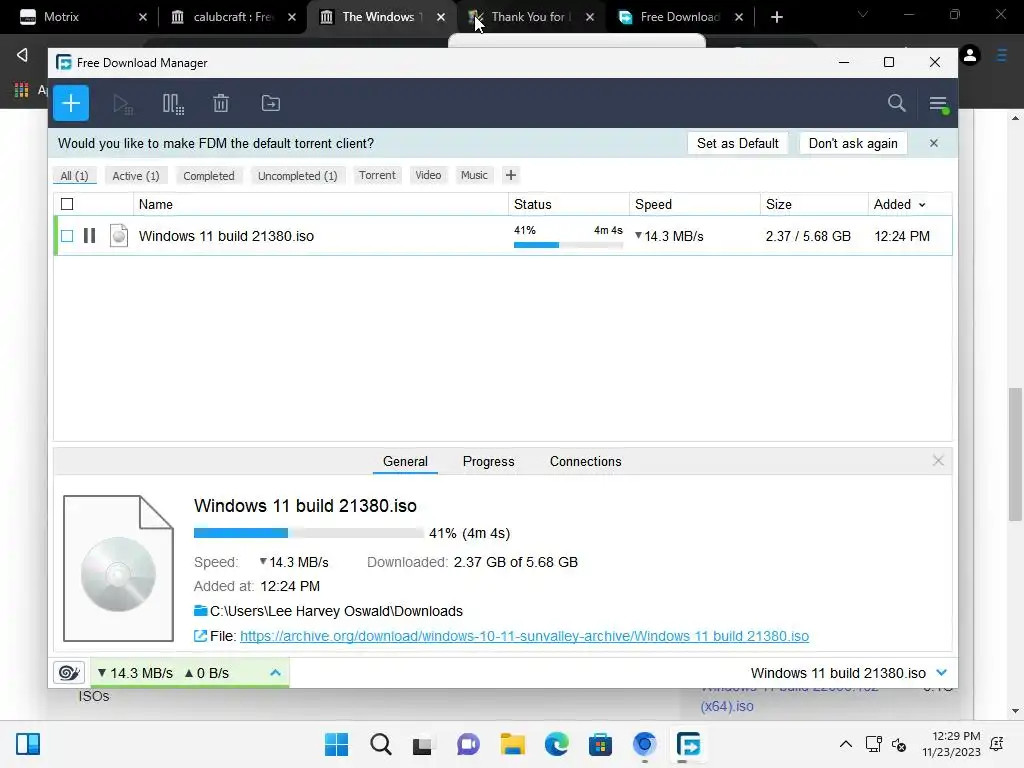Click row progress bar showing 41%
This screenshot has width=1024, height=768.
point(568,245)
